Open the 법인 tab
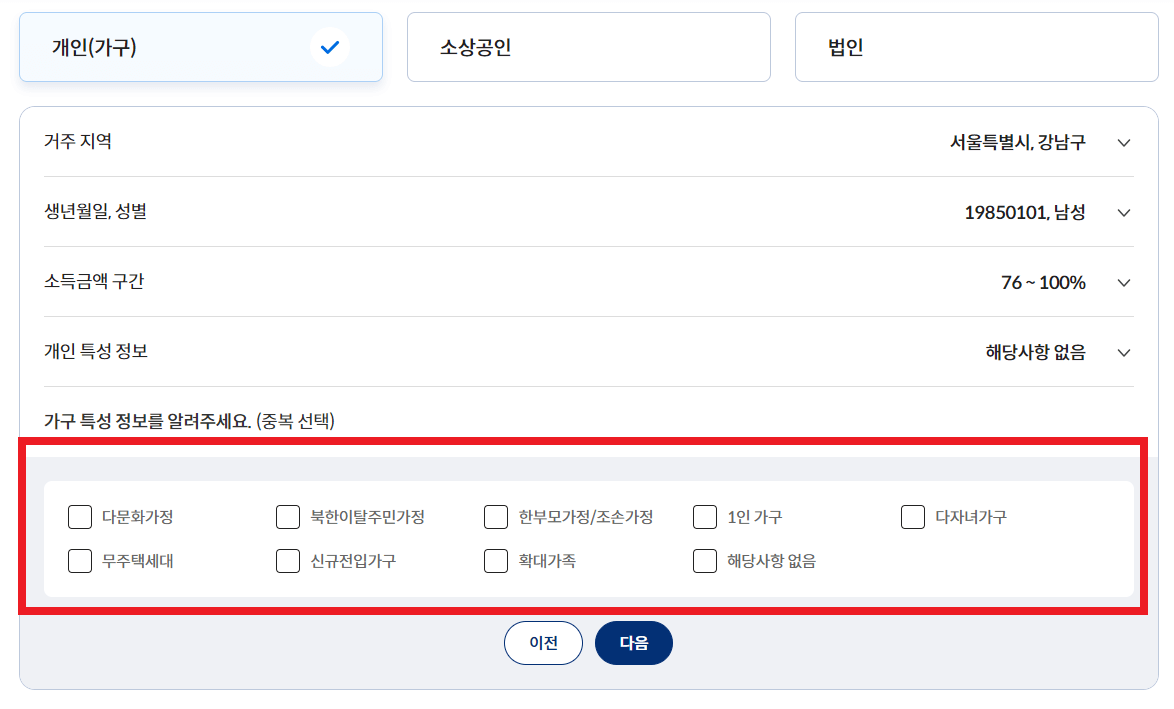 pos(976,46)
